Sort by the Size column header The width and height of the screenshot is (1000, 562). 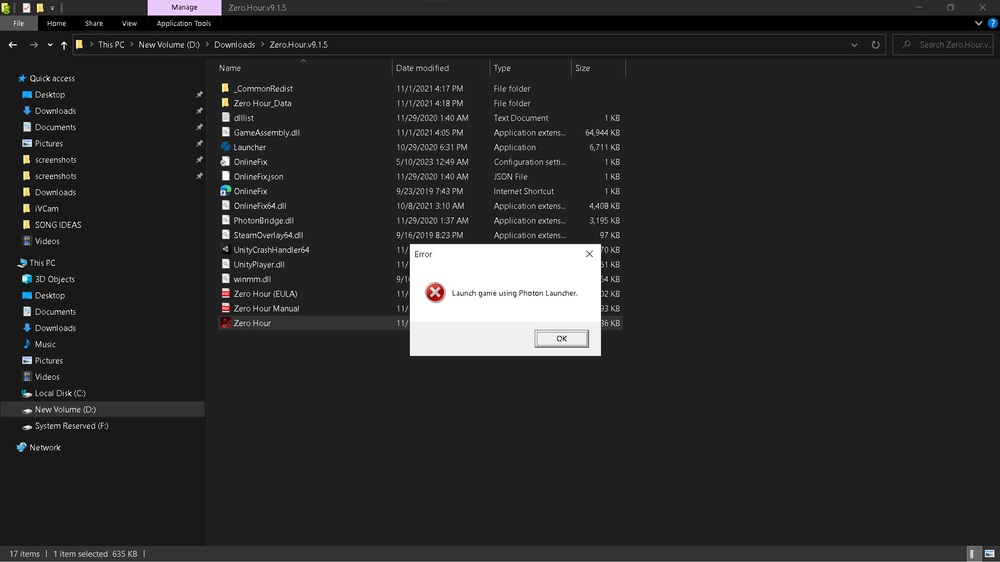pyautogui.click(x=582, y=68)
